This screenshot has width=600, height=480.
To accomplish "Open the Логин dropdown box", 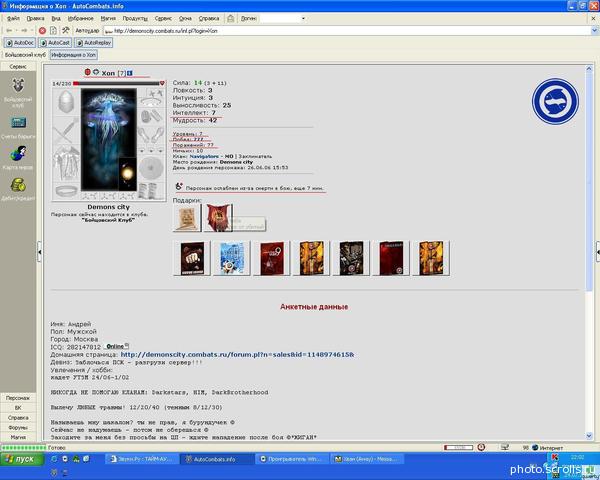I will [x=282, y=18].
